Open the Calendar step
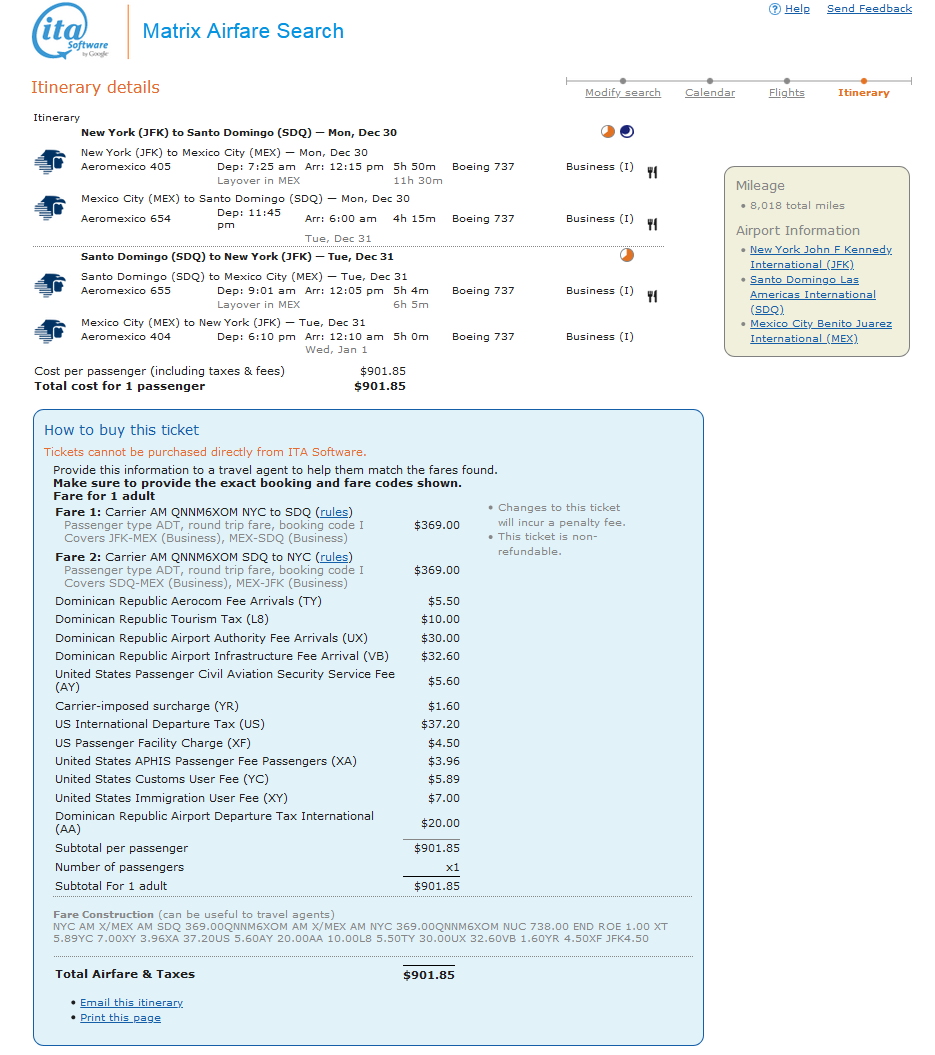Image resolution: width=935 pixels, height=1055 pixels. tap(710, 93)
